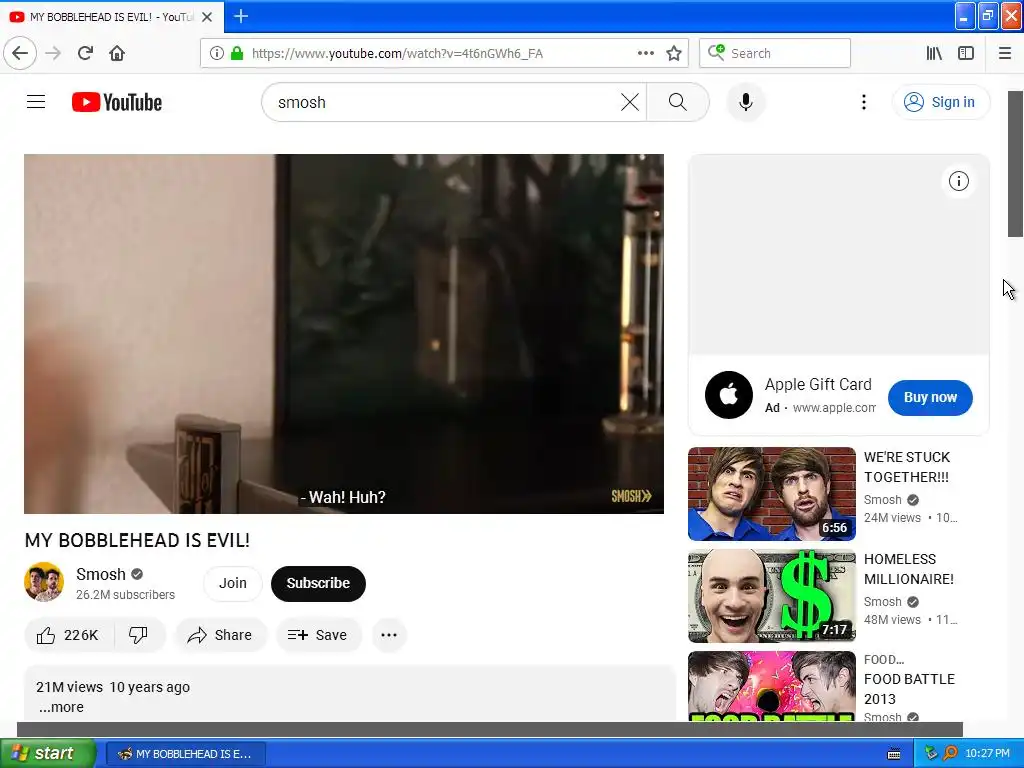Open a new tab with plus icon

tap(241, 16)
